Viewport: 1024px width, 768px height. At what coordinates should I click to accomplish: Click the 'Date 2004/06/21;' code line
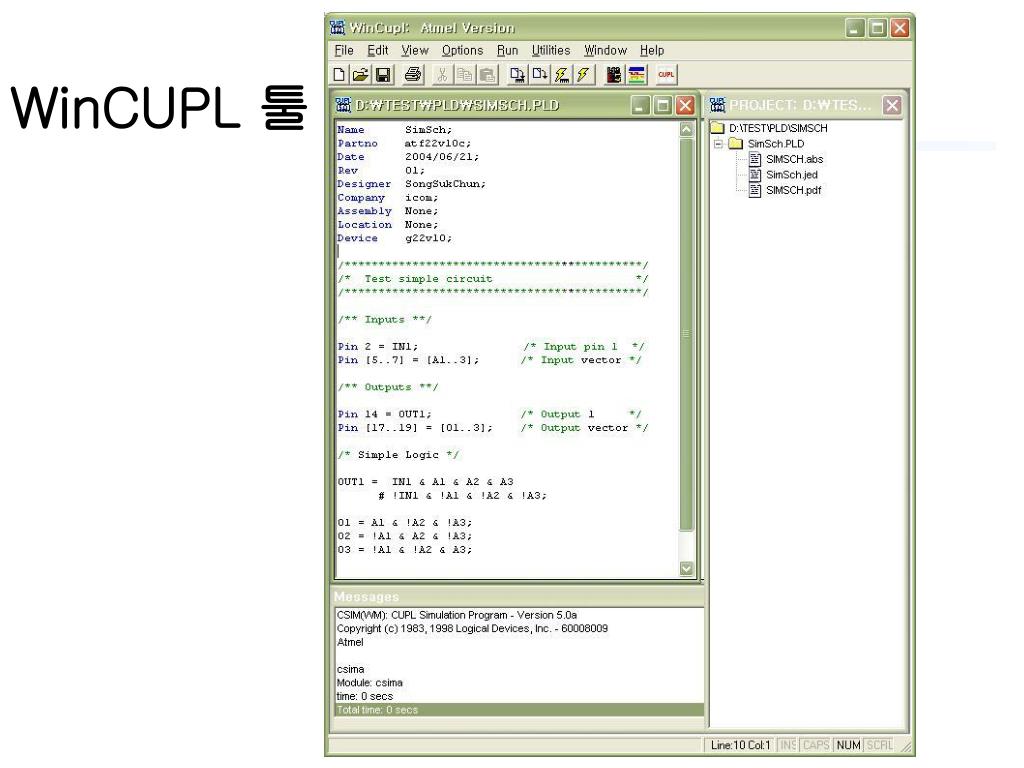408,157
